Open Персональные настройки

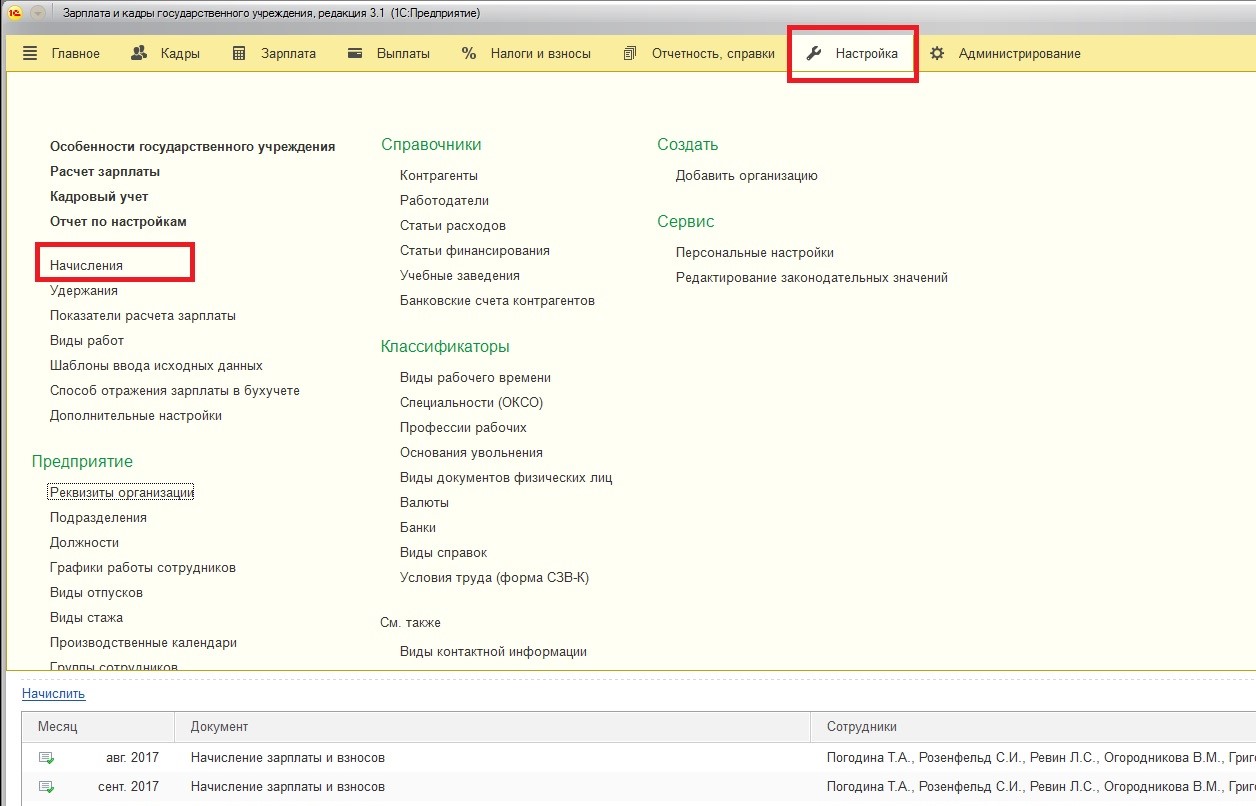(x=755, y=252)
